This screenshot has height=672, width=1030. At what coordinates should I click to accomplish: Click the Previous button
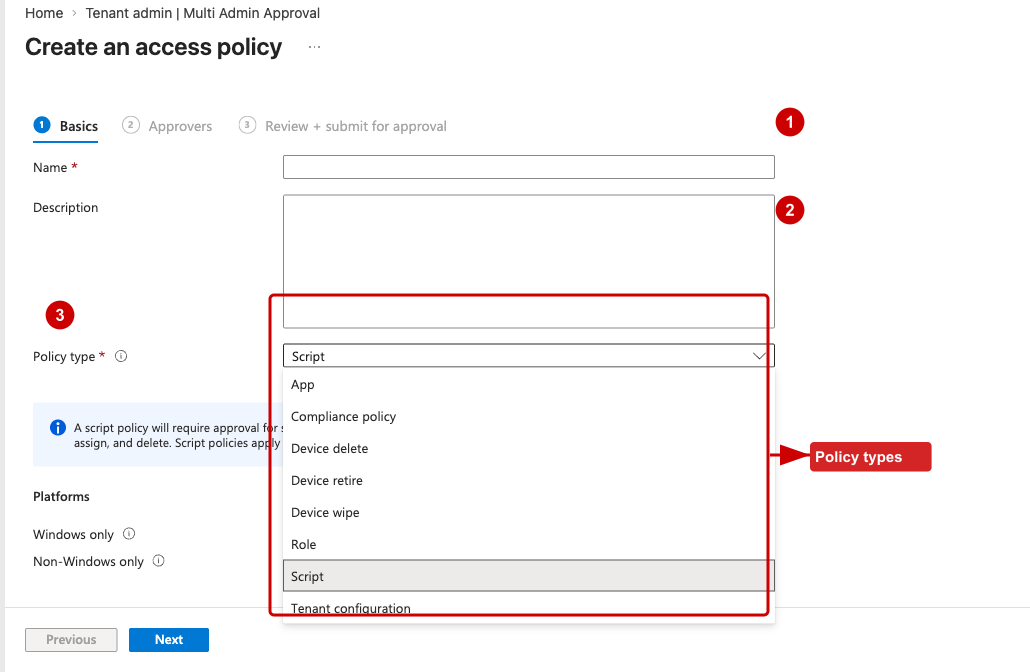coord(71,639)
